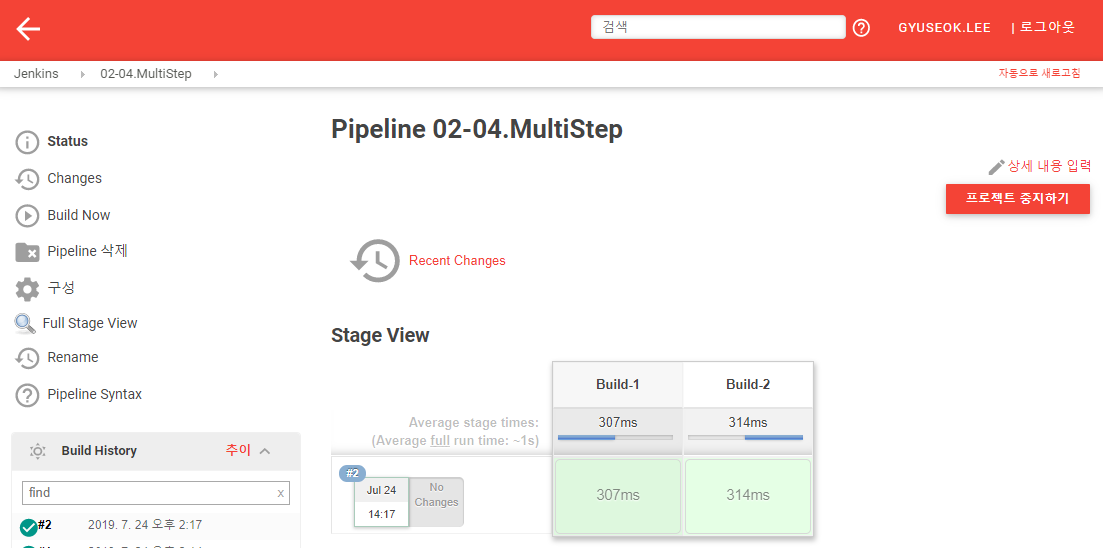Click the Status info icon
Screen dimensions: 1103x548
(27, 142)
